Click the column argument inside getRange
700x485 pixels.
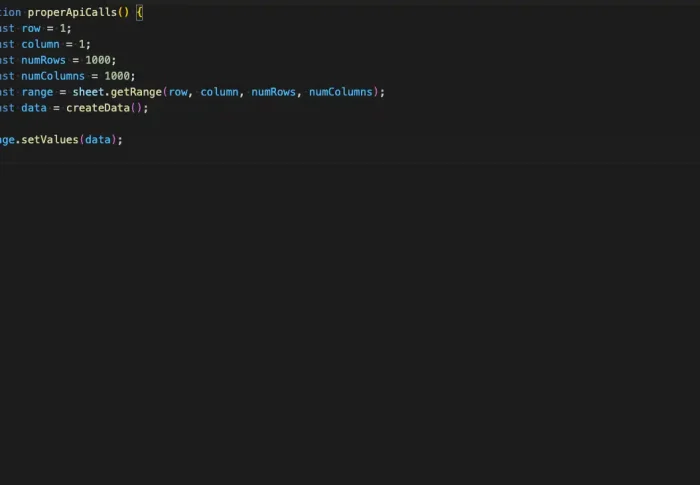tap(219, 92)
